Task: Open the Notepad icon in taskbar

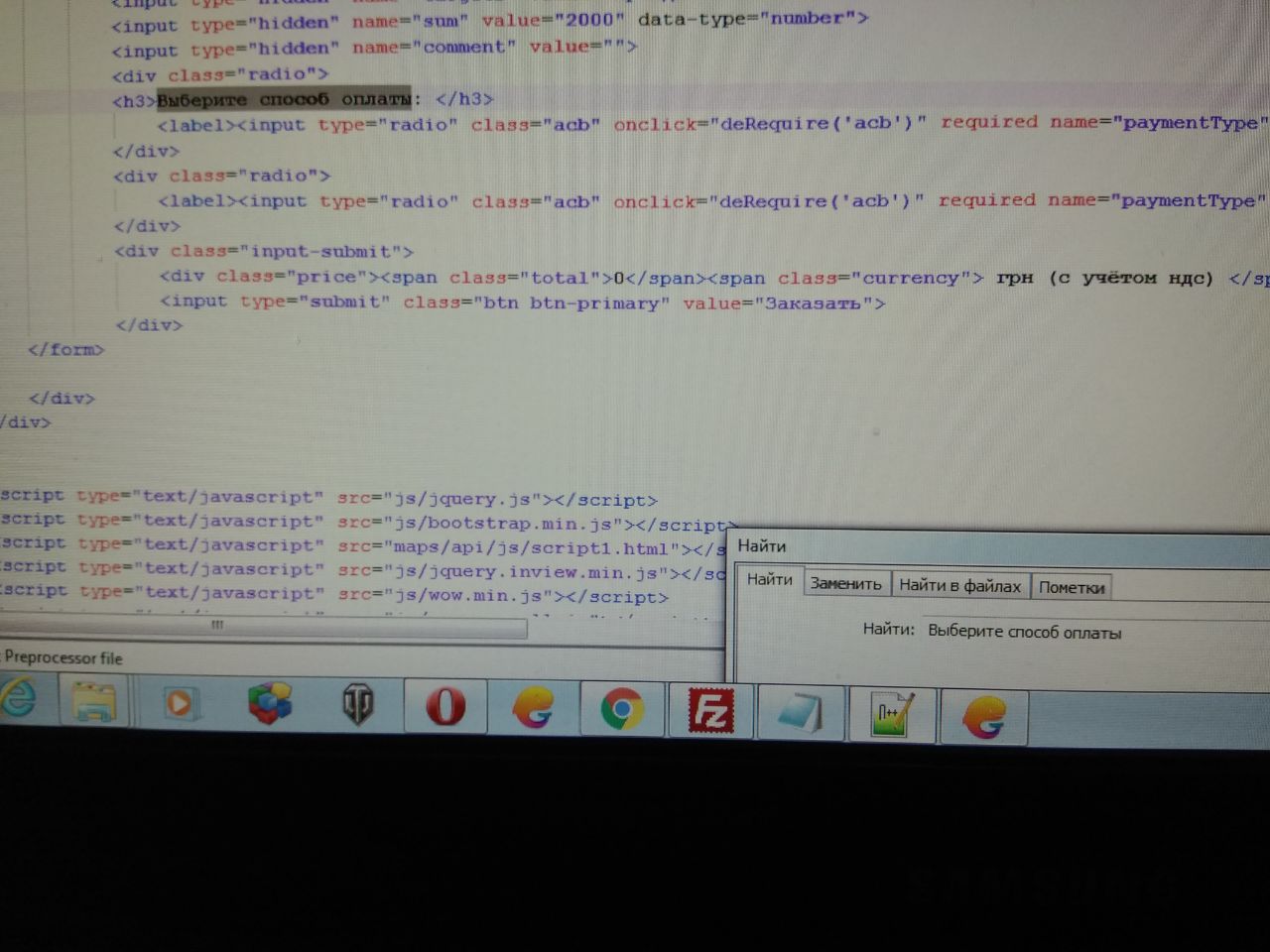Action: coord(800,713)
